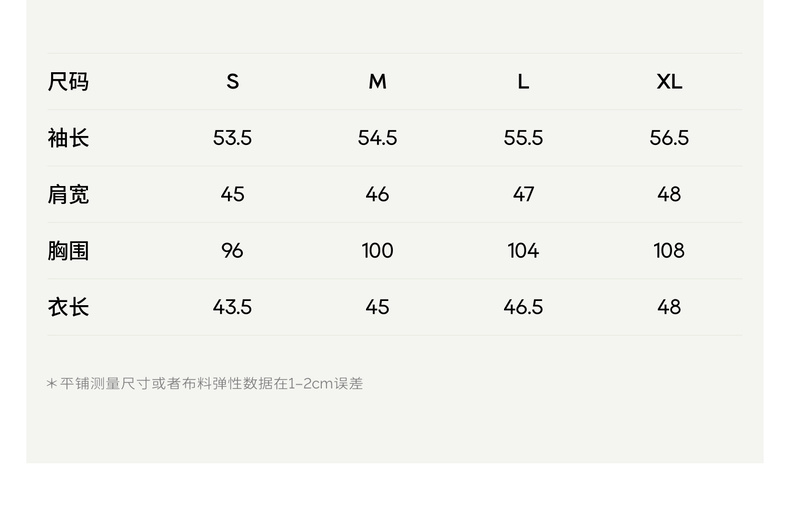
Task: Click the 胸围 value 96 for size S
Action: point(232,251)
